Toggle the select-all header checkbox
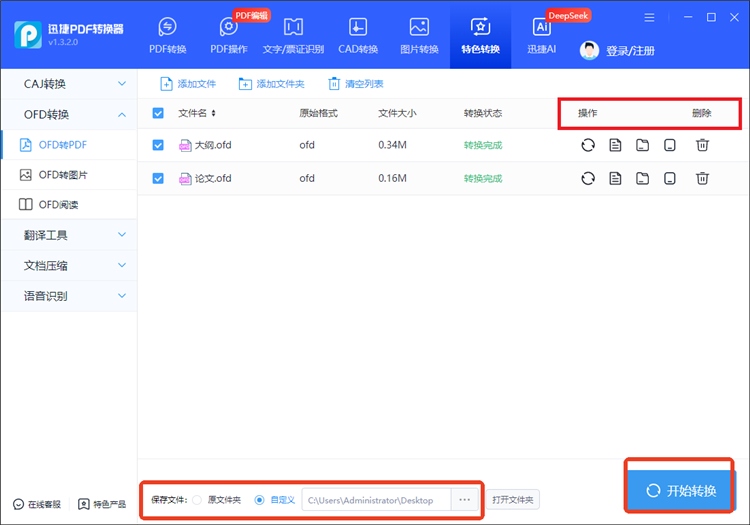 [158, 113]
